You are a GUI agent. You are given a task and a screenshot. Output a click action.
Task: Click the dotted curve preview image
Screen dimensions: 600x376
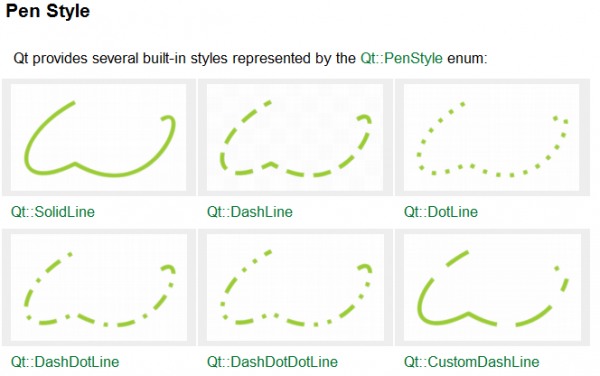point(492,138)
